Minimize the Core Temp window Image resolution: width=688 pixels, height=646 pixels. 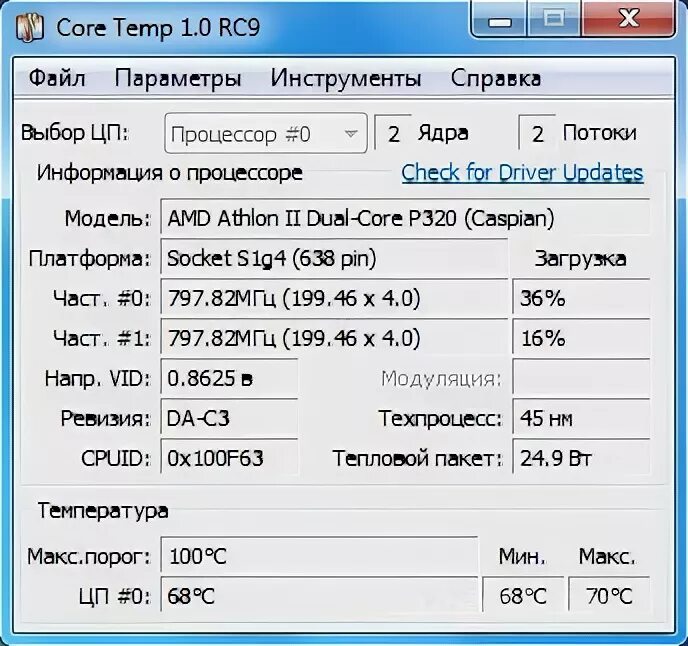click(499, 19)
